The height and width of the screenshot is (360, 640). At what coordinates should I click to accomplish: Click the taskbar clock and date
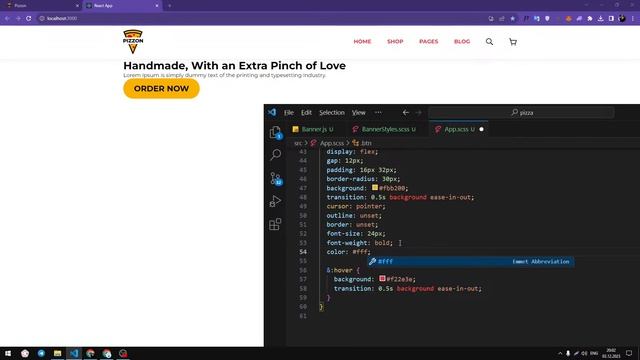pyautogui.click(x=611, y=353)
